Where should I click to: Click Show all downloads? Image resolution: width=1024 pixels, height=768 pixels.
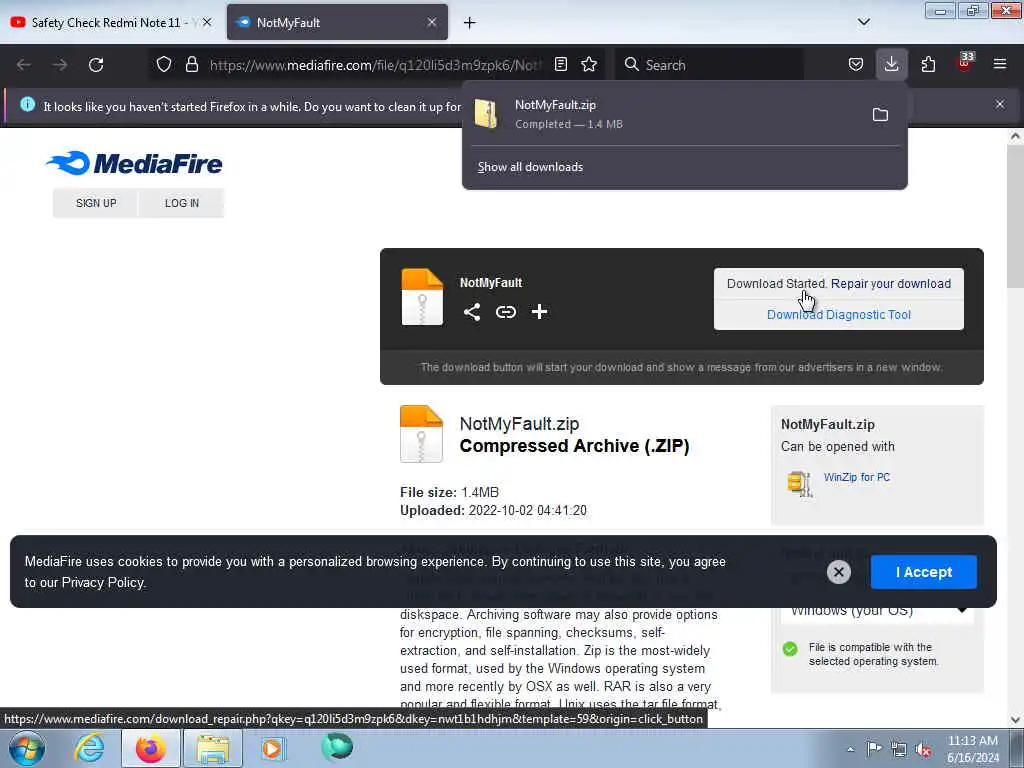[530, 167]
